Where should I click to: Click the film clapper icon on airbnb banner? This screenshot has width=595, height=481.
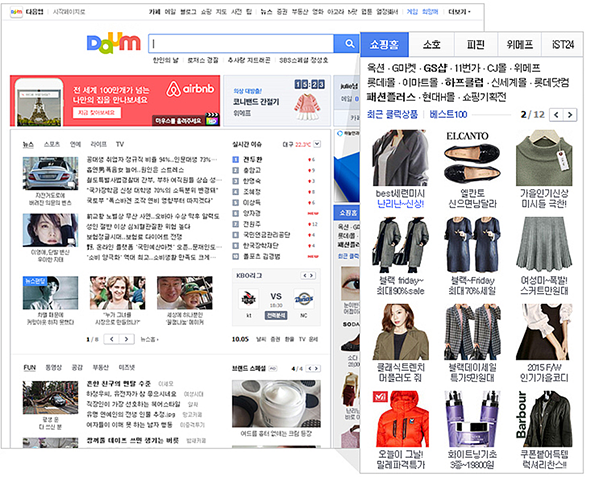click(212, 119)
